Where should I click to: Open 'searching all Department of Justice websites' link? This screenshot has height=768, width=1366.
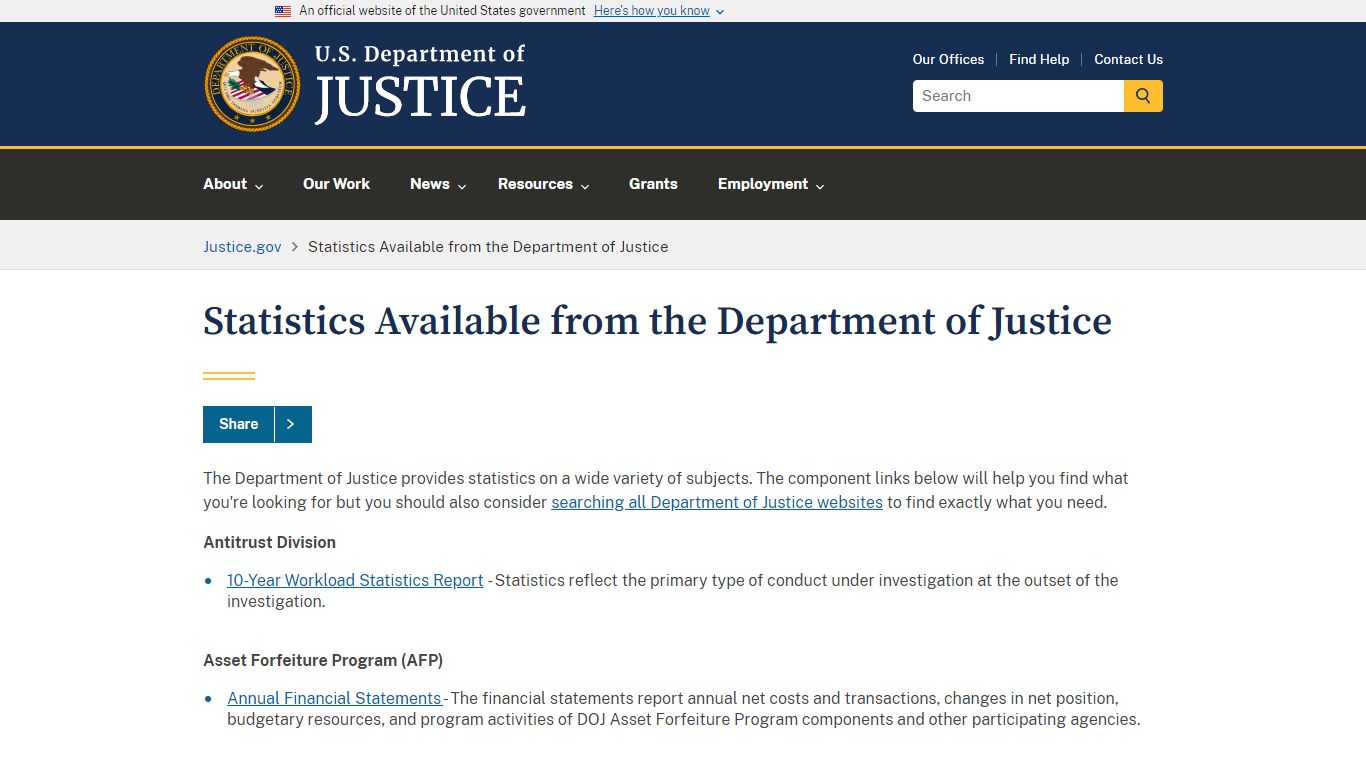tap(717, 502)
